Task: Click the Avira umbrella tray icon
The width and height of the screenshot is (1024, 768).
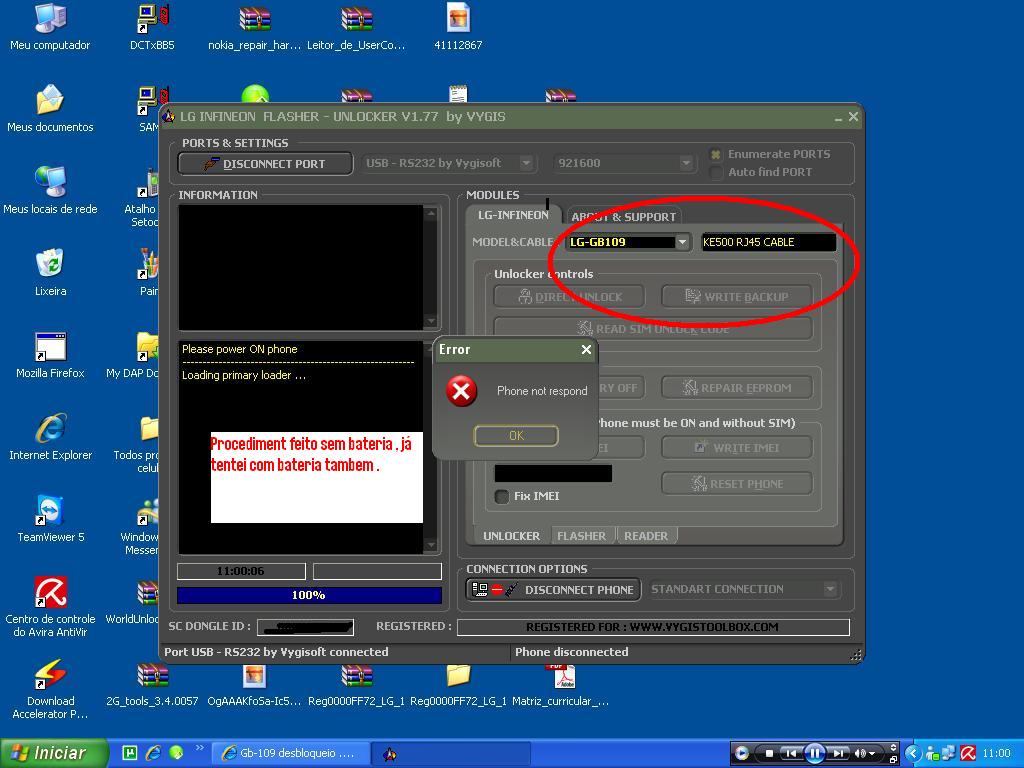Action: coord(968,753)
